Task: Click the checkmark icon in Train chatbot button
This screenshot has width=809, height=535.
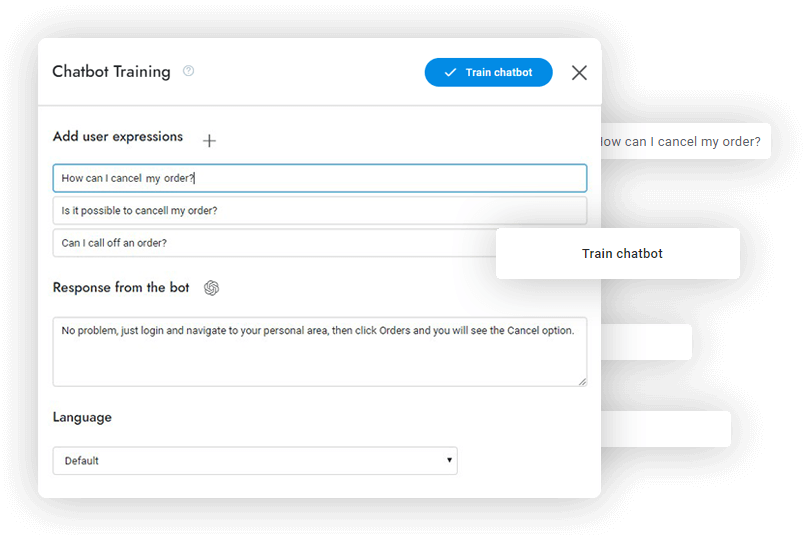Action: pyautogui.click(x=450, y=72)
